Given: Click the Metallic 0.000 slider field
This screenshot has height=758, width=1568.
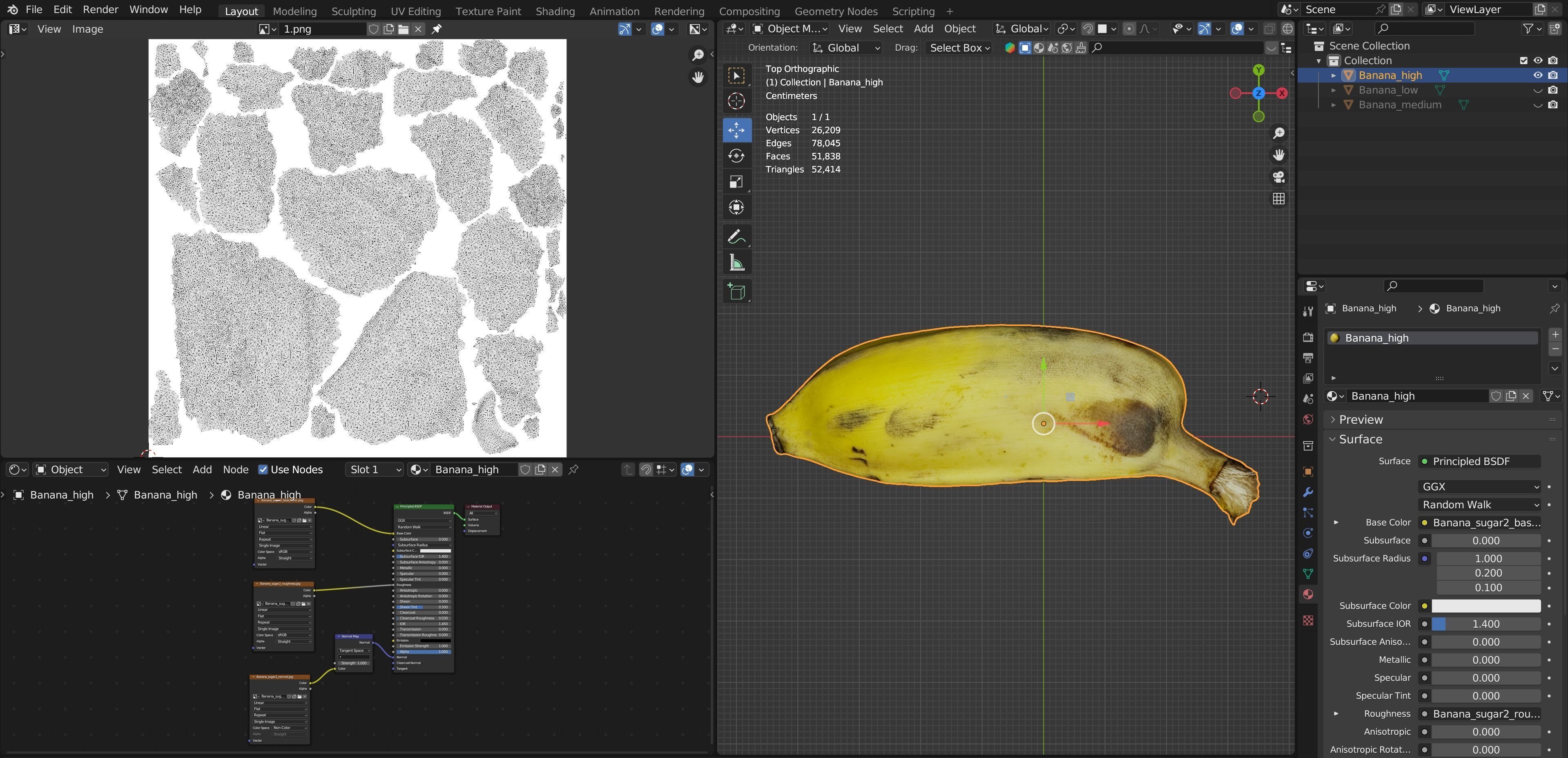Looking at the screenshot, I should click(x=1485, y=660).
